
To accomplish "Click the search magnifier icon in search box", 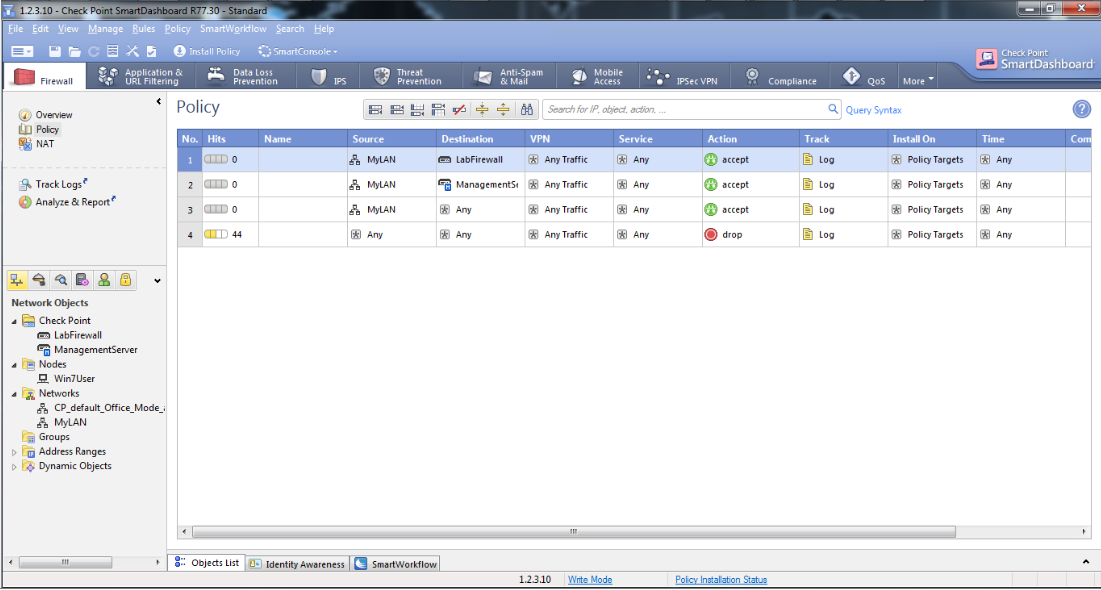I will click(833, 109).
